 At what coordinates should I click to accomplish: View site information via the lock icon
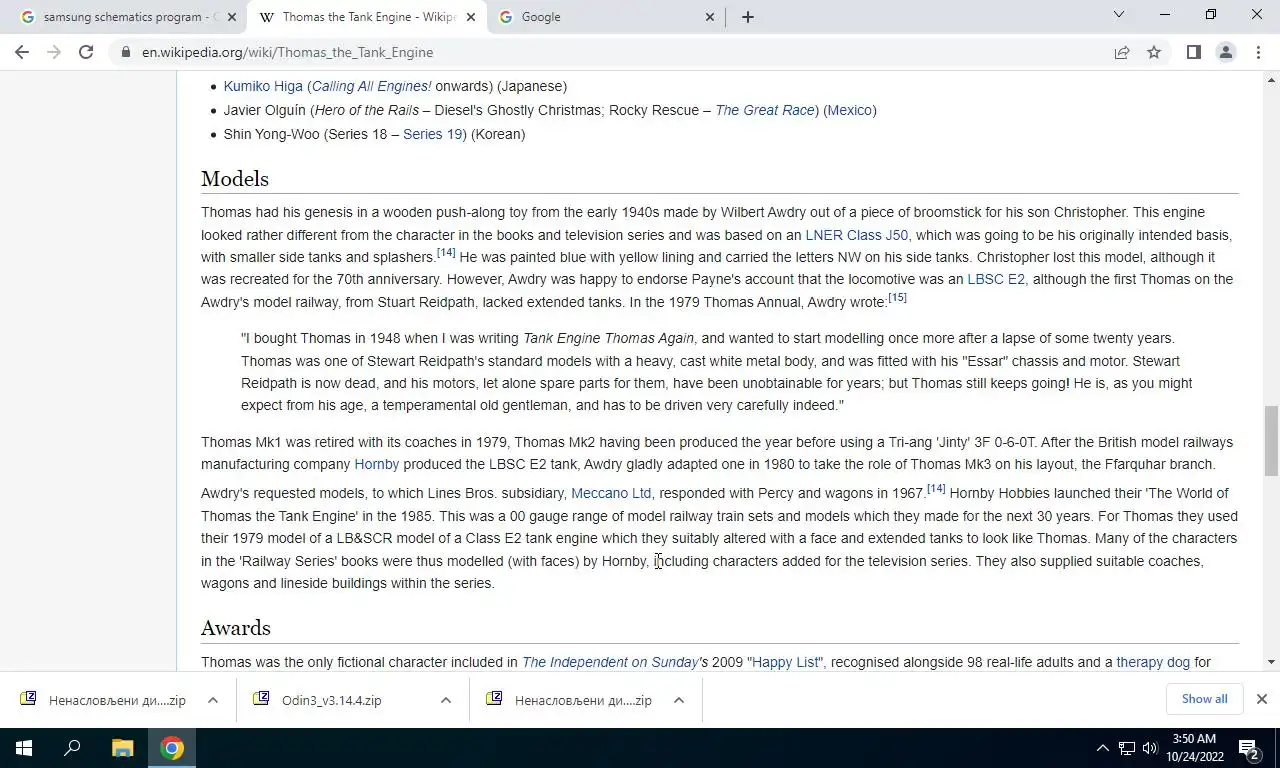click(x=125, y=52)
